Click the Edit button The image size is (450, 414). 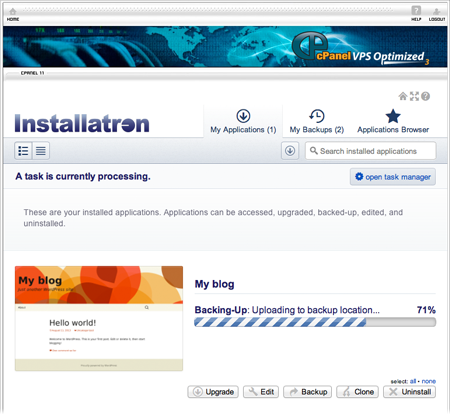click(x=261, y=392)
